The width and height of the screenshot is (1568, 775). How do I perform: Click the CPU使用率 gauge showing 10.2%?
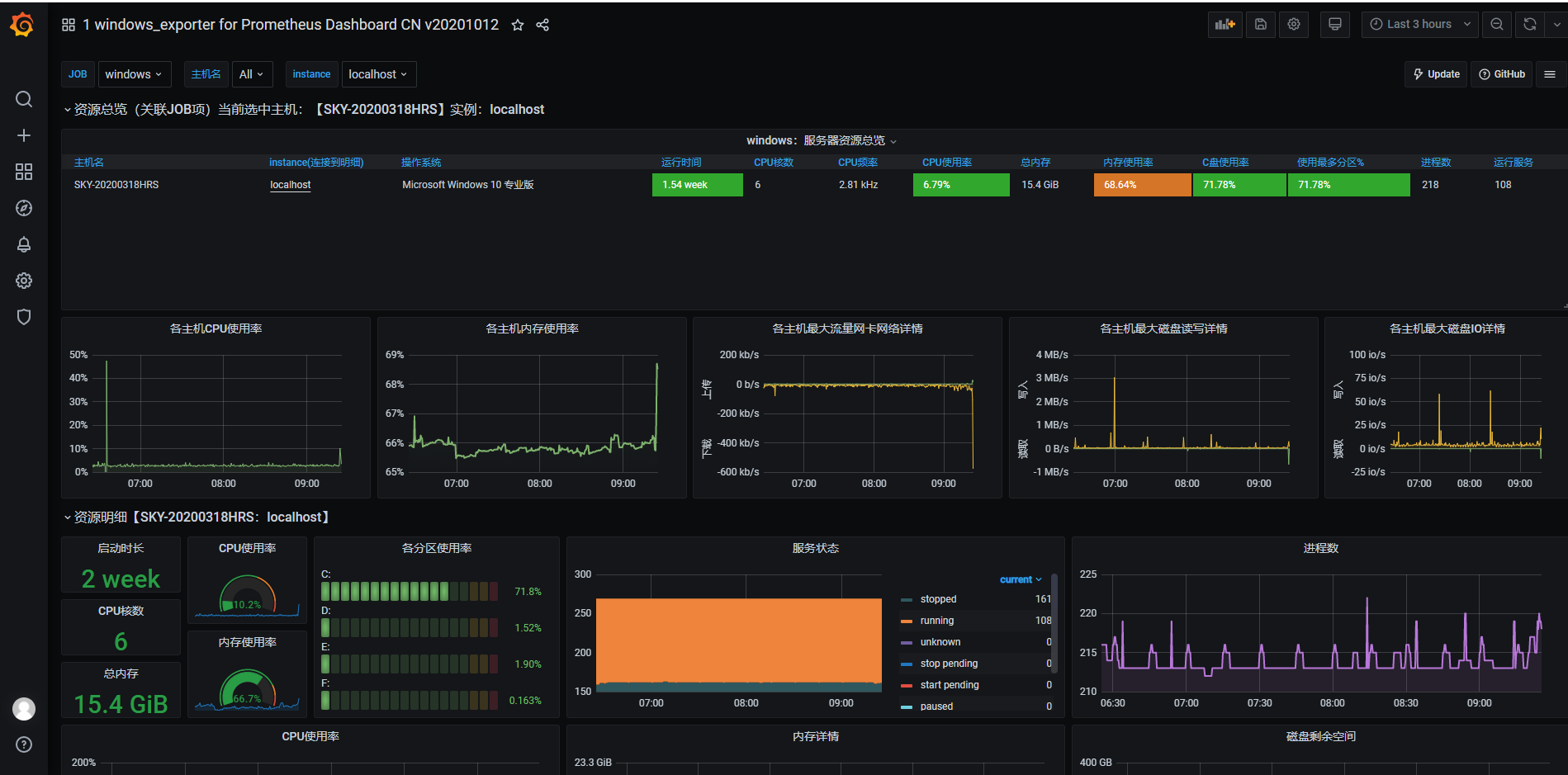tap(247, 594)
